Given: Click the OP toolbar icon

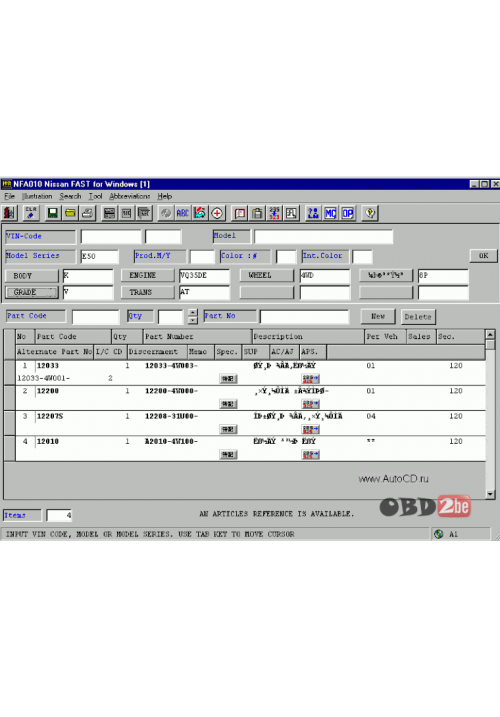Looking at the screenshot, I should [x=348, y=213].
